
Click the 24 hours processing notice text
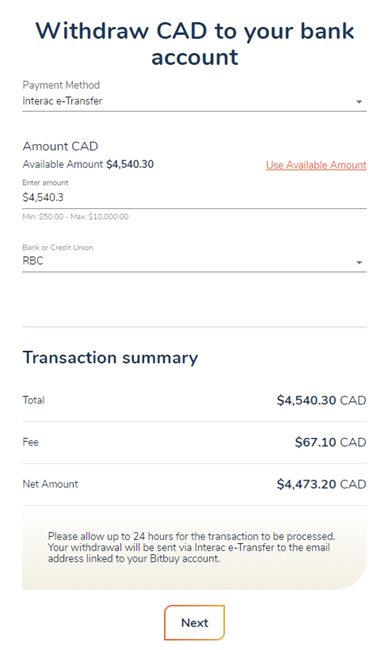[x=191, y=547]
